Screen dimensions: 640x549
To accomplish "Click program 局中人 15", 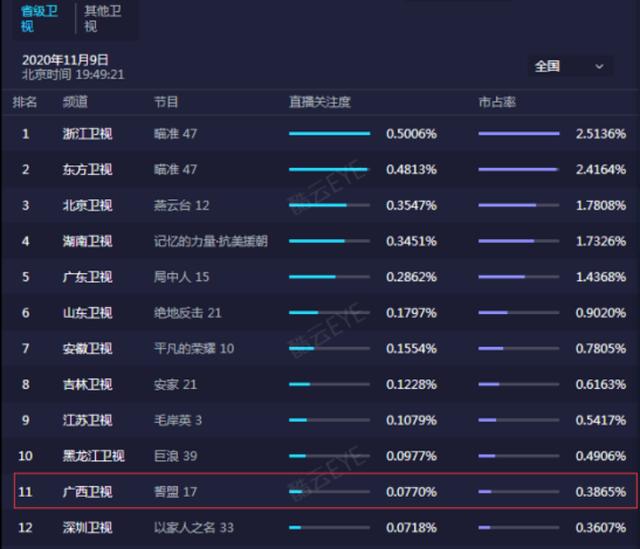I will pyautogui.click(x=182, y=277).
